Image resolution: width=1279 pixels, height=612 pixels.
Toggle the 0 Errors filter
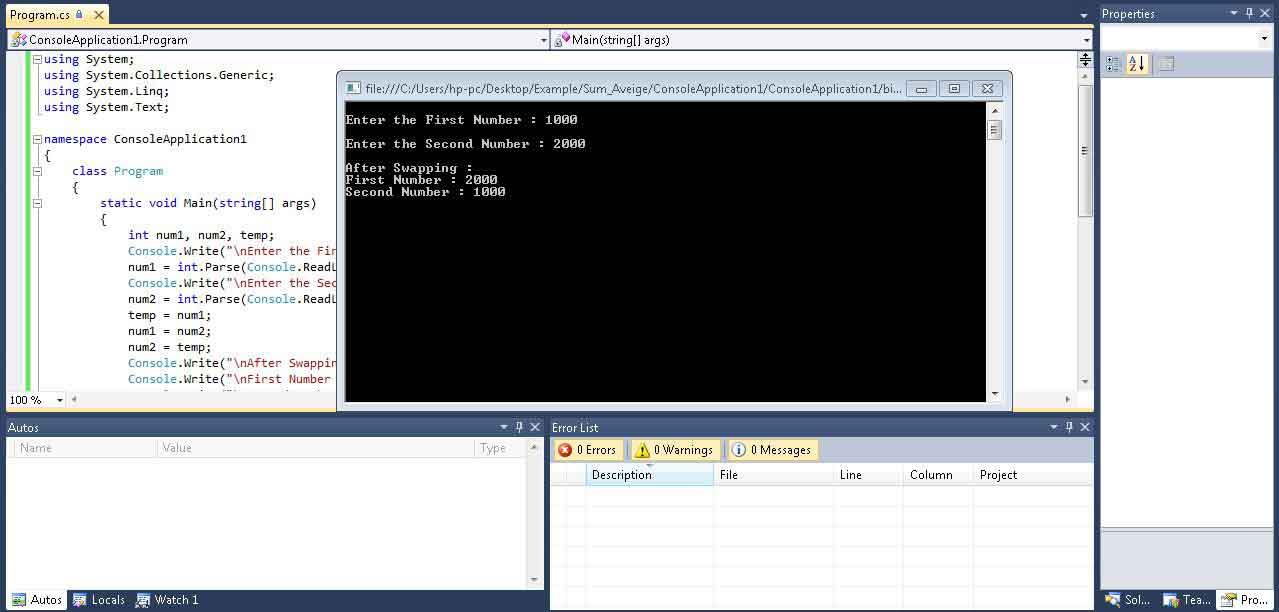587,450
